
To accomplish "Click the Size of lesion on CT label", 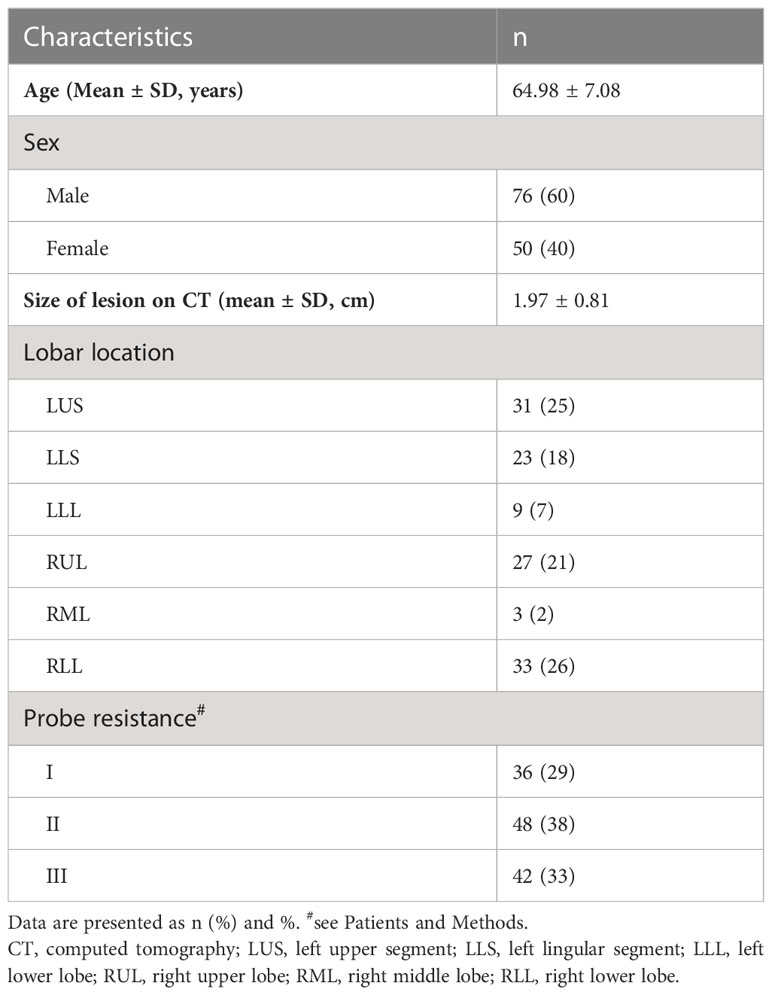I will tap(199, 300).
